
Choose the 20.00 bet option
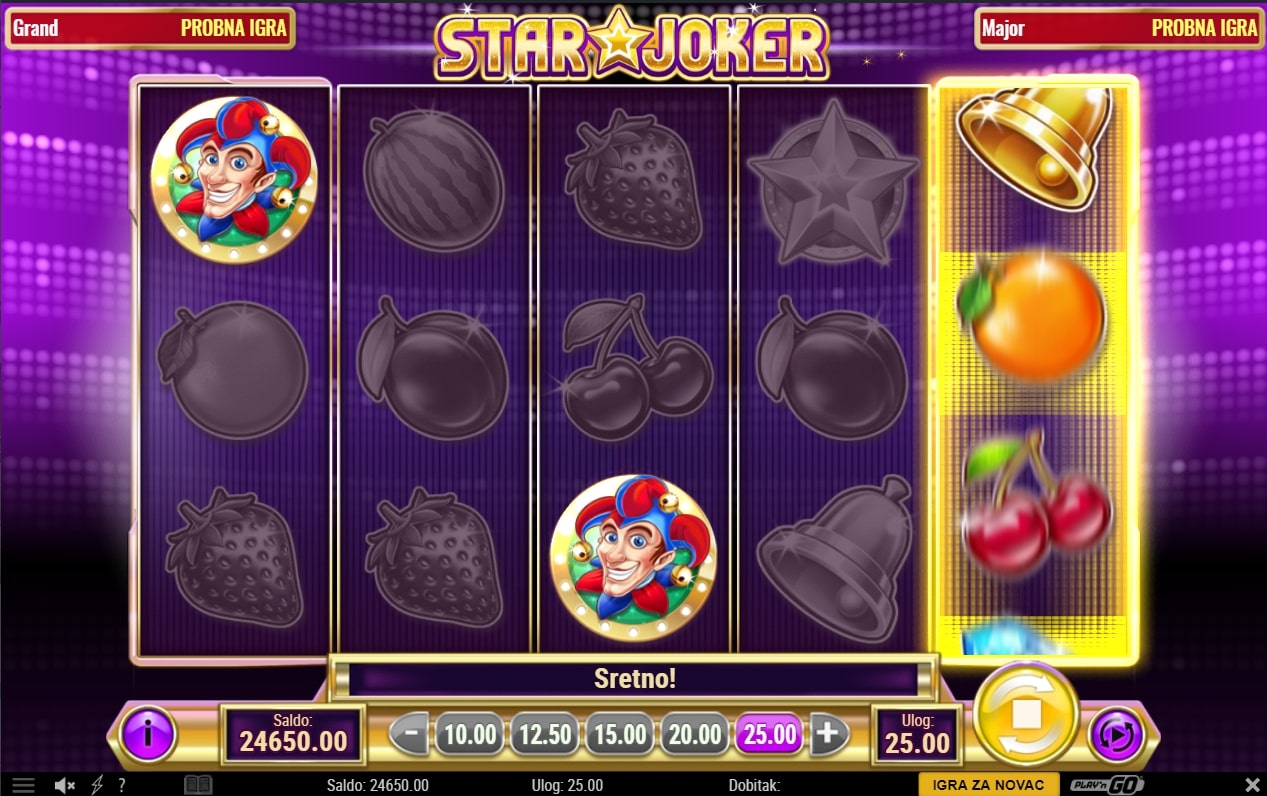pos(695,735)
